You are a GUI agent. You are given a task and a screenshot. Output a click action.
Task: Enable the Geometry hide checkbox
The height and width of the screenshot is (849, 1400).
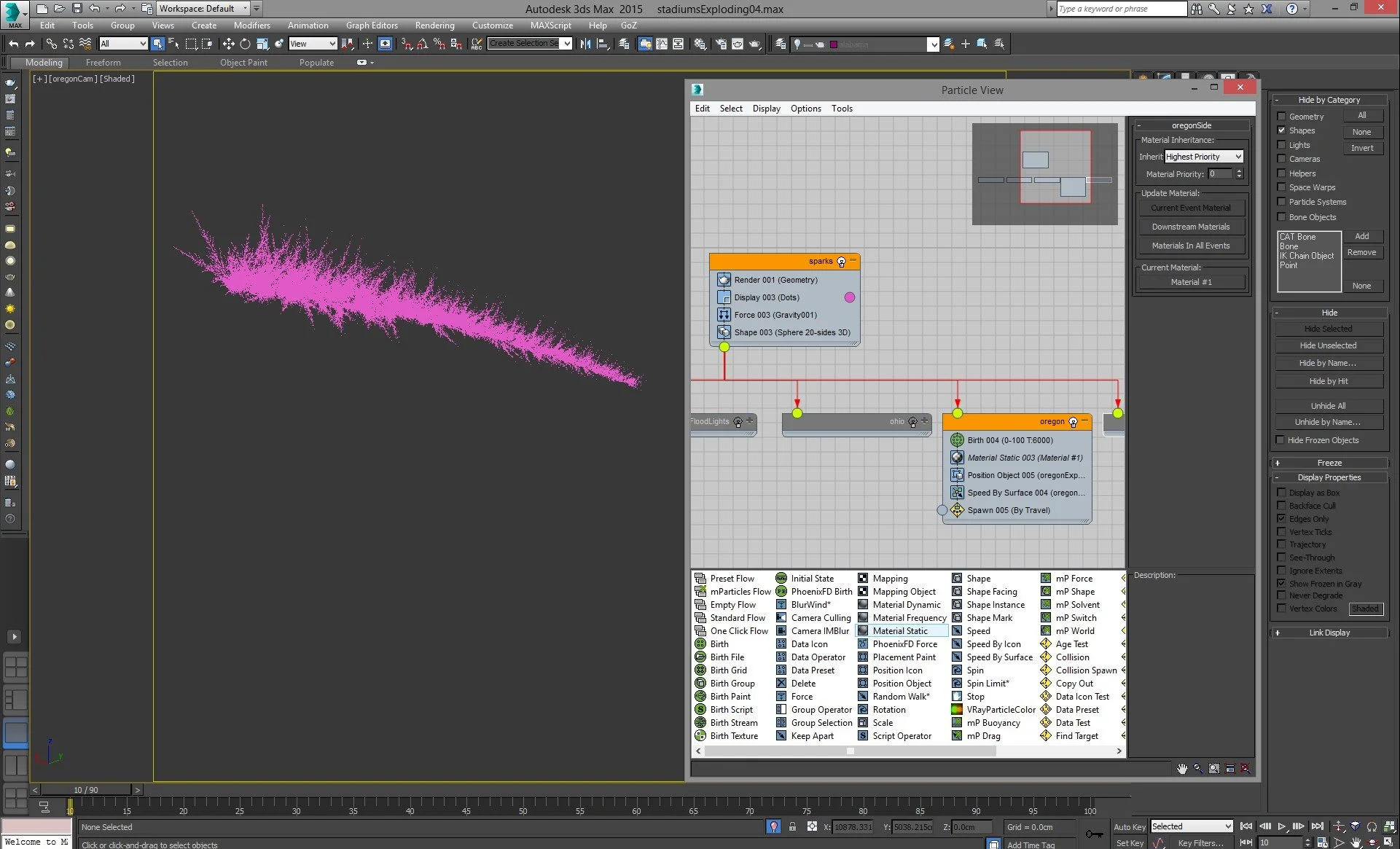click(x=1281, y=117)
